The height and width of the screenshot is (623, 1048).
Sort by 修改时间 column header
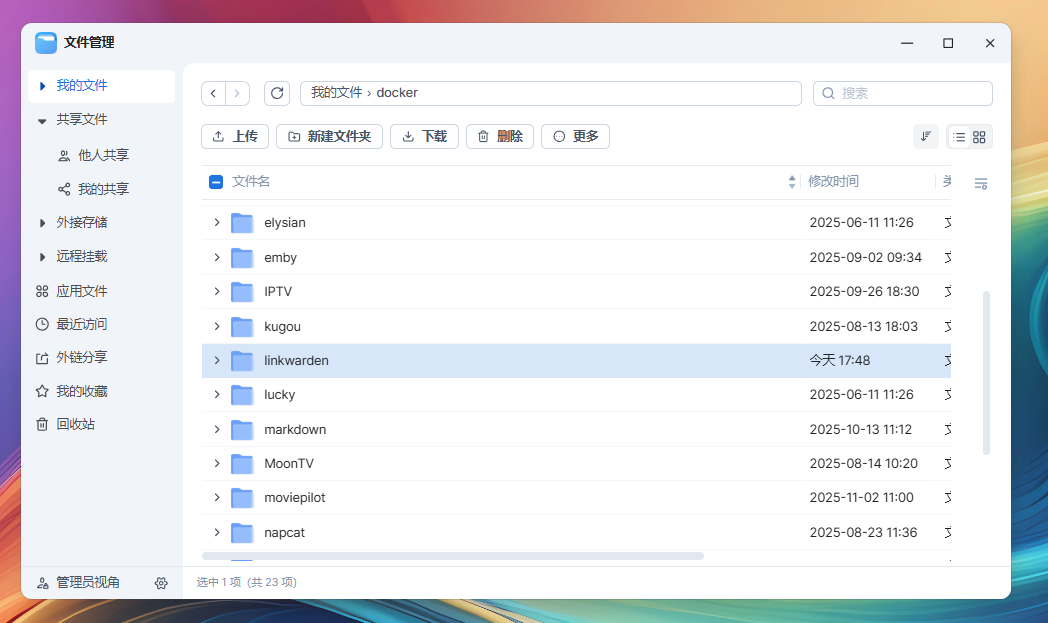tap(833, 182)
